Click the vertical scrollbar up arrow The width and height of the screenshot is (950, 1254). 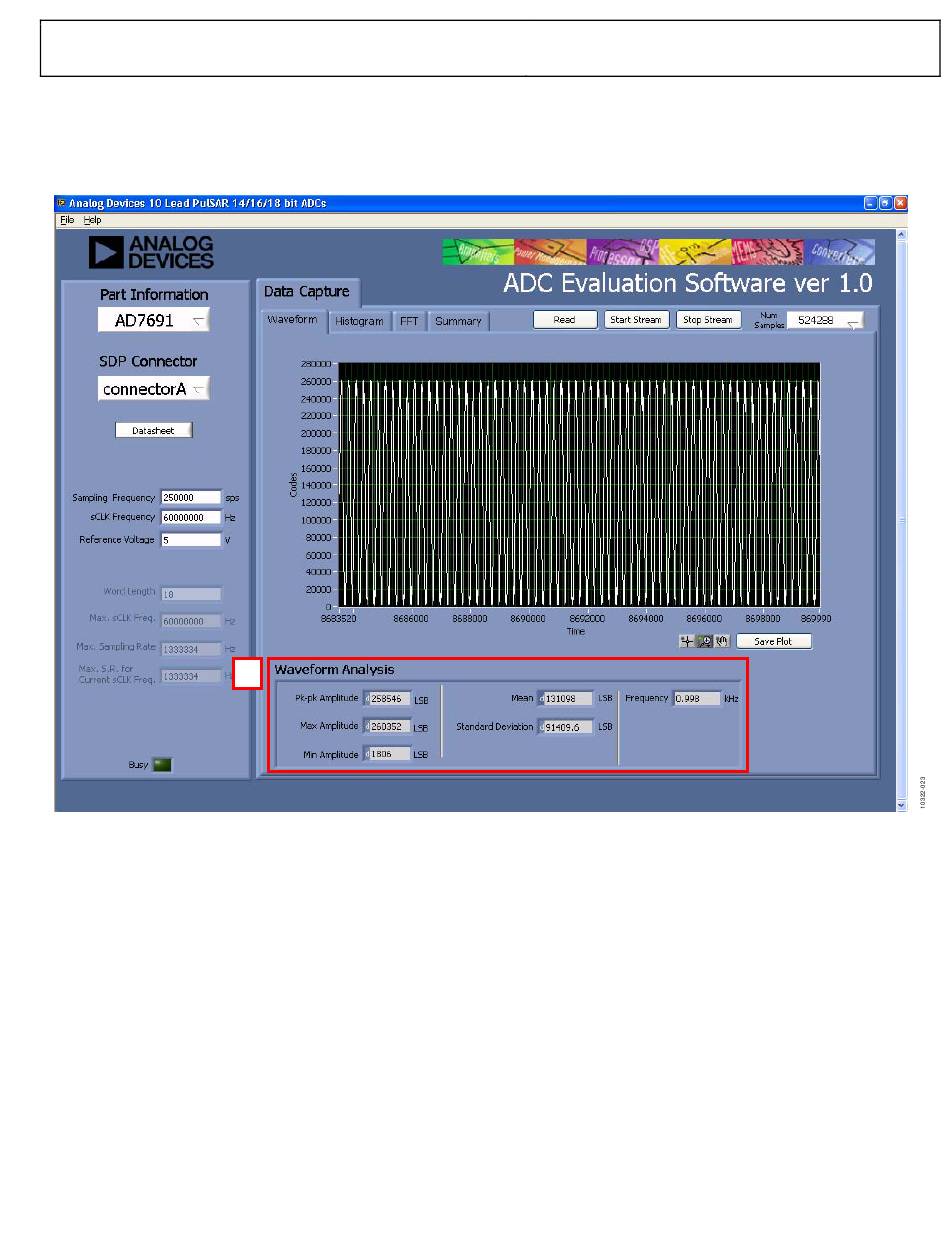(901, 234)
